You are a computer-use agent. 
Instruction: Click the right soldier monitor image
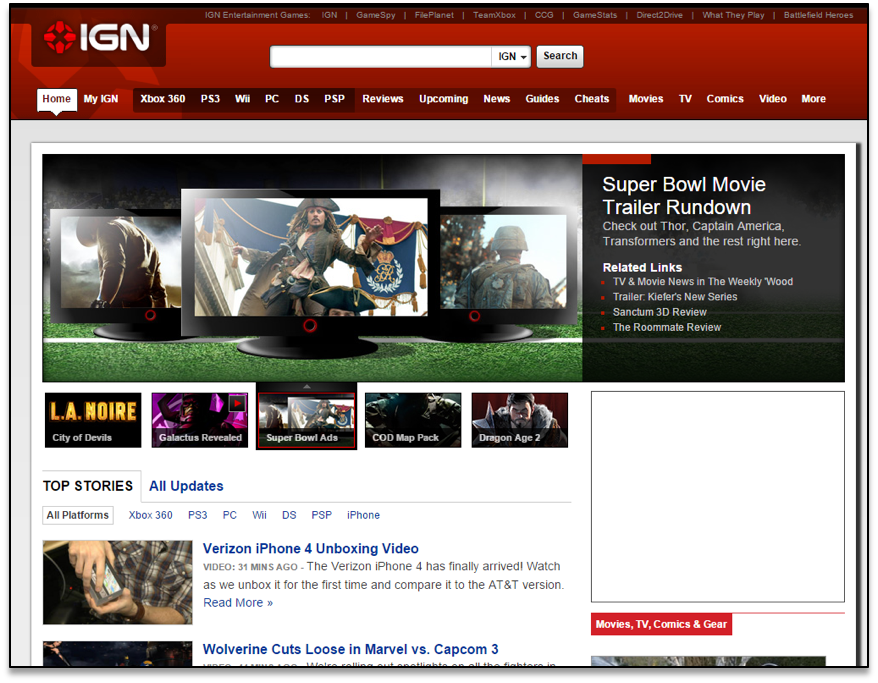point(504,261)
